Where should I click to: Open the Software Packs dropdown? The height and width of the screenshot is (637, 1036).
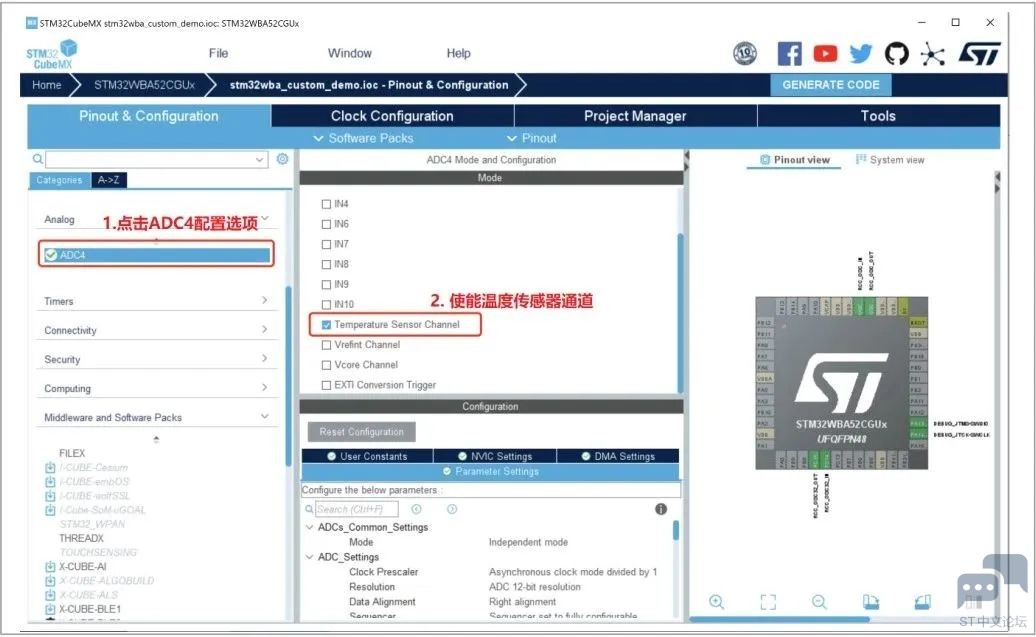[x=363, y=138]
